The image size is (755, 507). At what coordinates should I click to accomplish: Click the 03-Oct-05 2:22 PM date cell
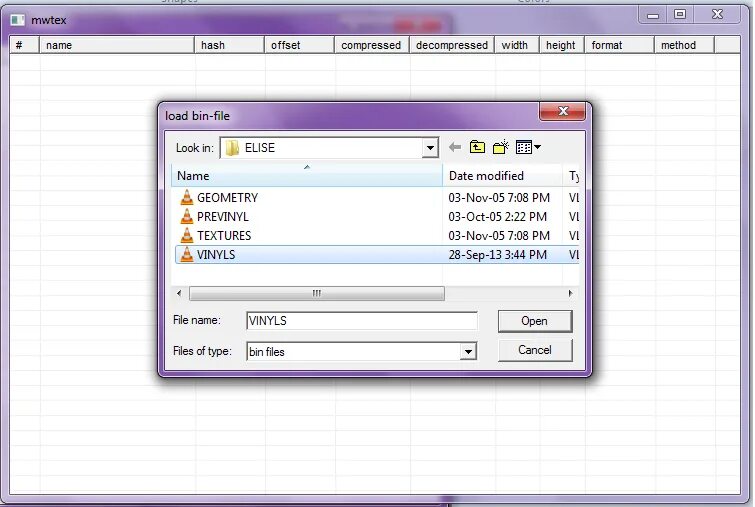[x=497, y=217]
